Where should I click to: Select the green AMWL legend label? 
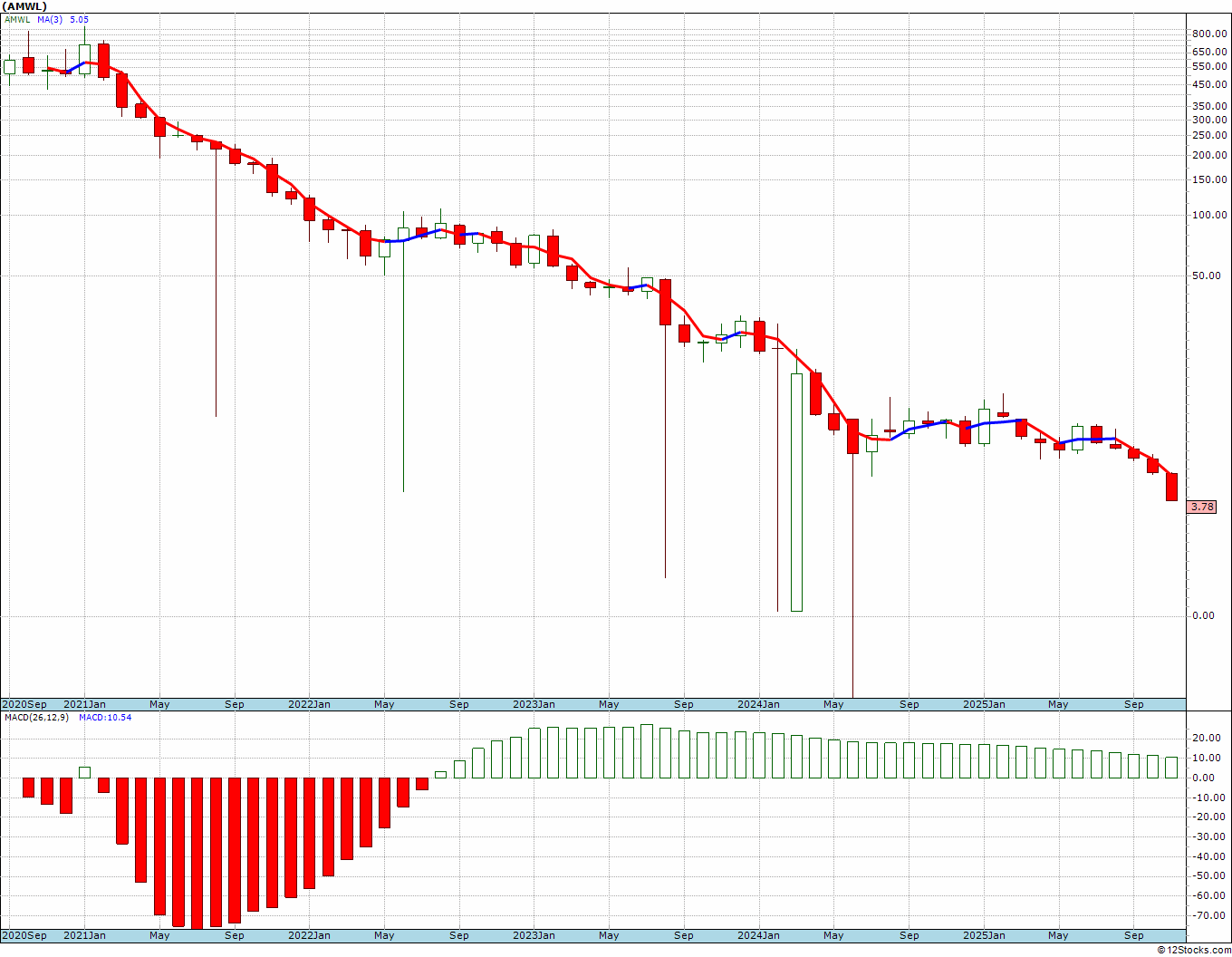pos(17,19)
